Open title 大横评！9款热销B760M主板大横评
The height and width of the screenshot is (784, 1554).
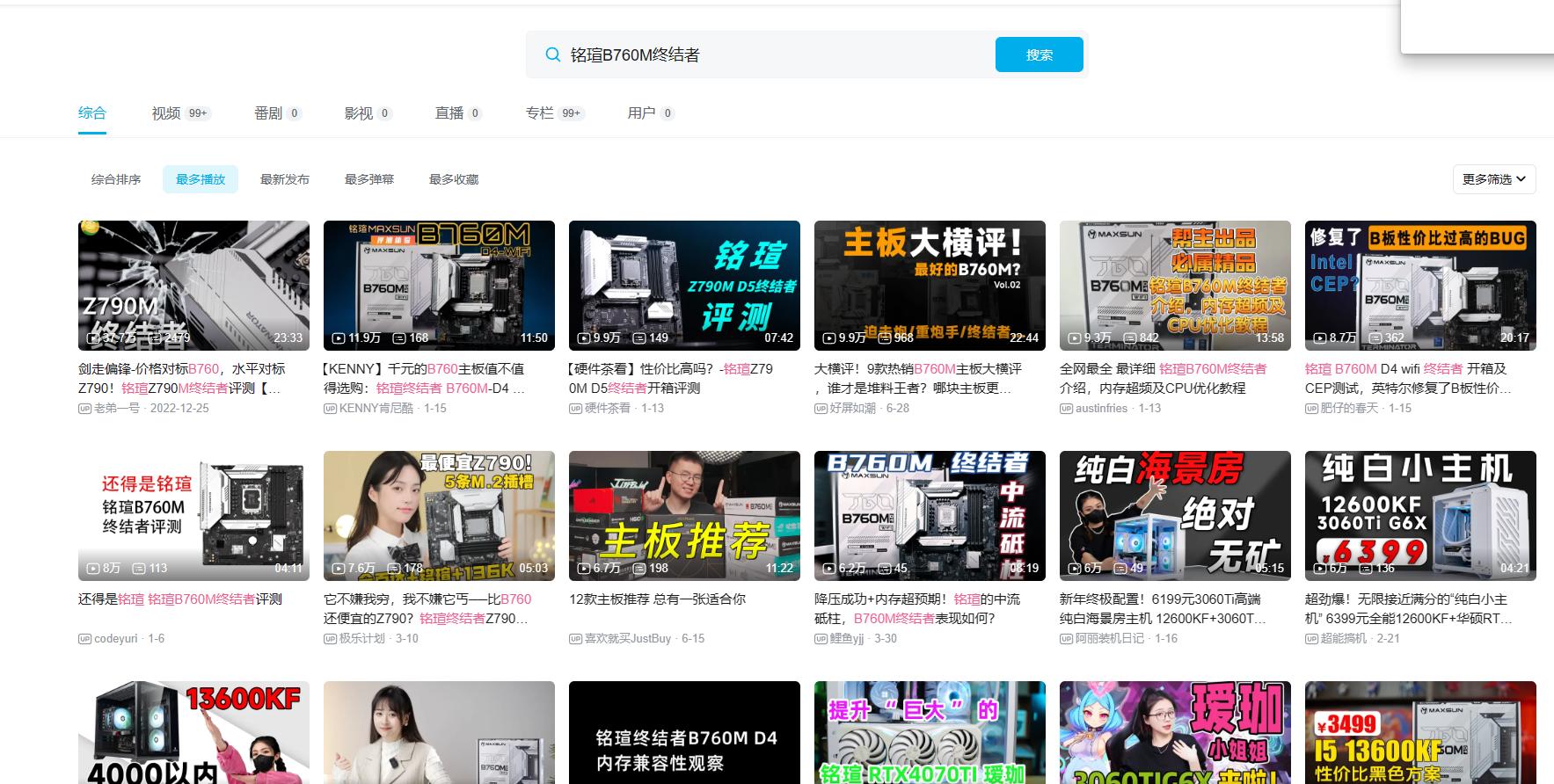point(918,378)
